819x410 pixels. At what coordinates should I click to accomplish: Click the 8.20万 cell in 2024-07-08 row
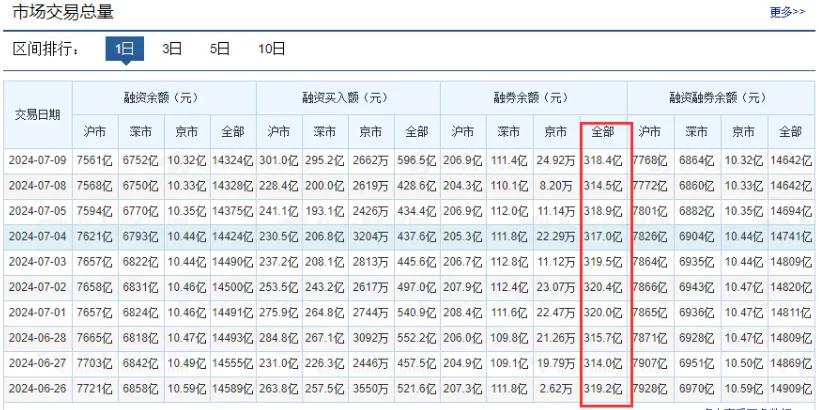[x=556, y=186]
